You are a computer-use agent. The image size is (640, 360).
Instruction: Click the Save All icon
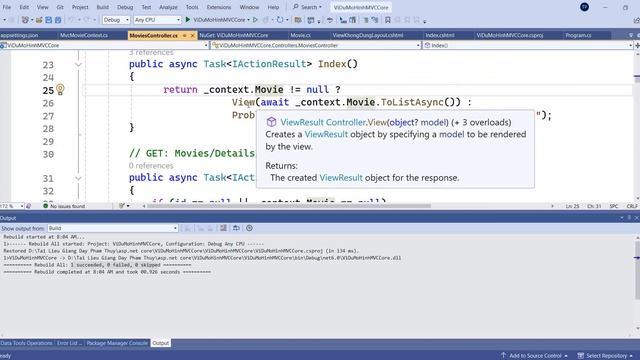point(58,20)
